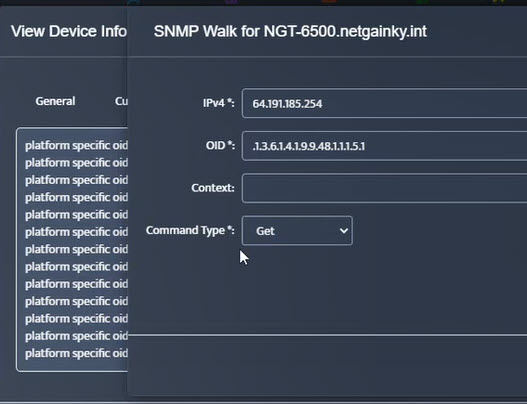Focus the empty Context text box

[x=384, y=188]
